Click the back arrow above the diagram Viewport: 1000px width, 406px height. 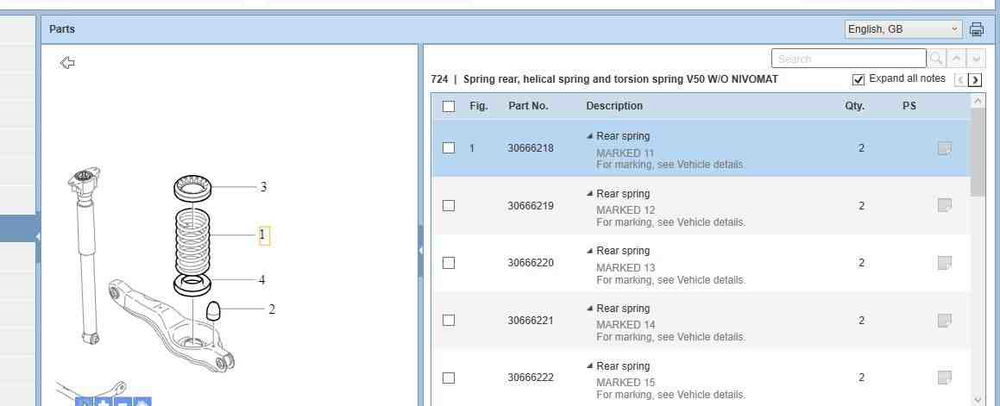point(68,63)
